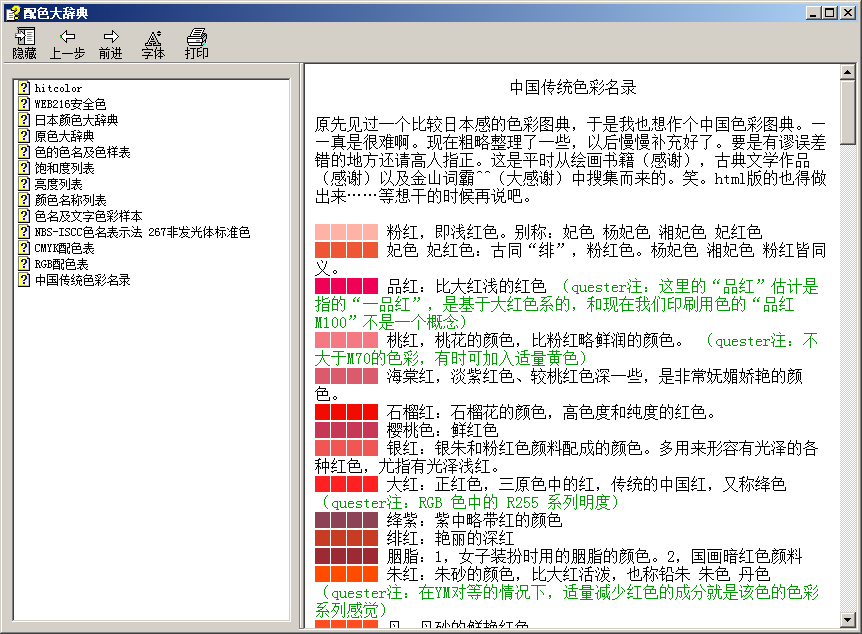Click the 海棠红 color swatch
Viewport: 862px width, 634px height.
(346, 376)
